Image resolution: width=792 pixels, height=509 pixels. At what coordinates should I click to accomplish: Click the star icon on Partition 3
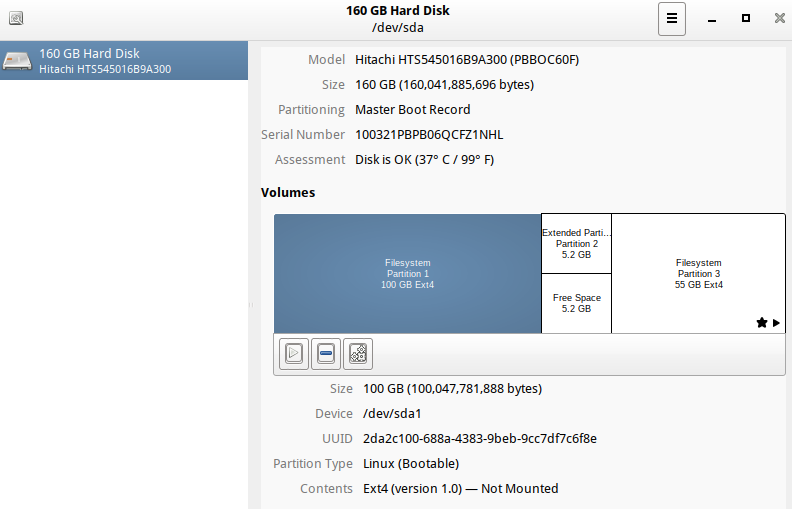pos(762,323)
